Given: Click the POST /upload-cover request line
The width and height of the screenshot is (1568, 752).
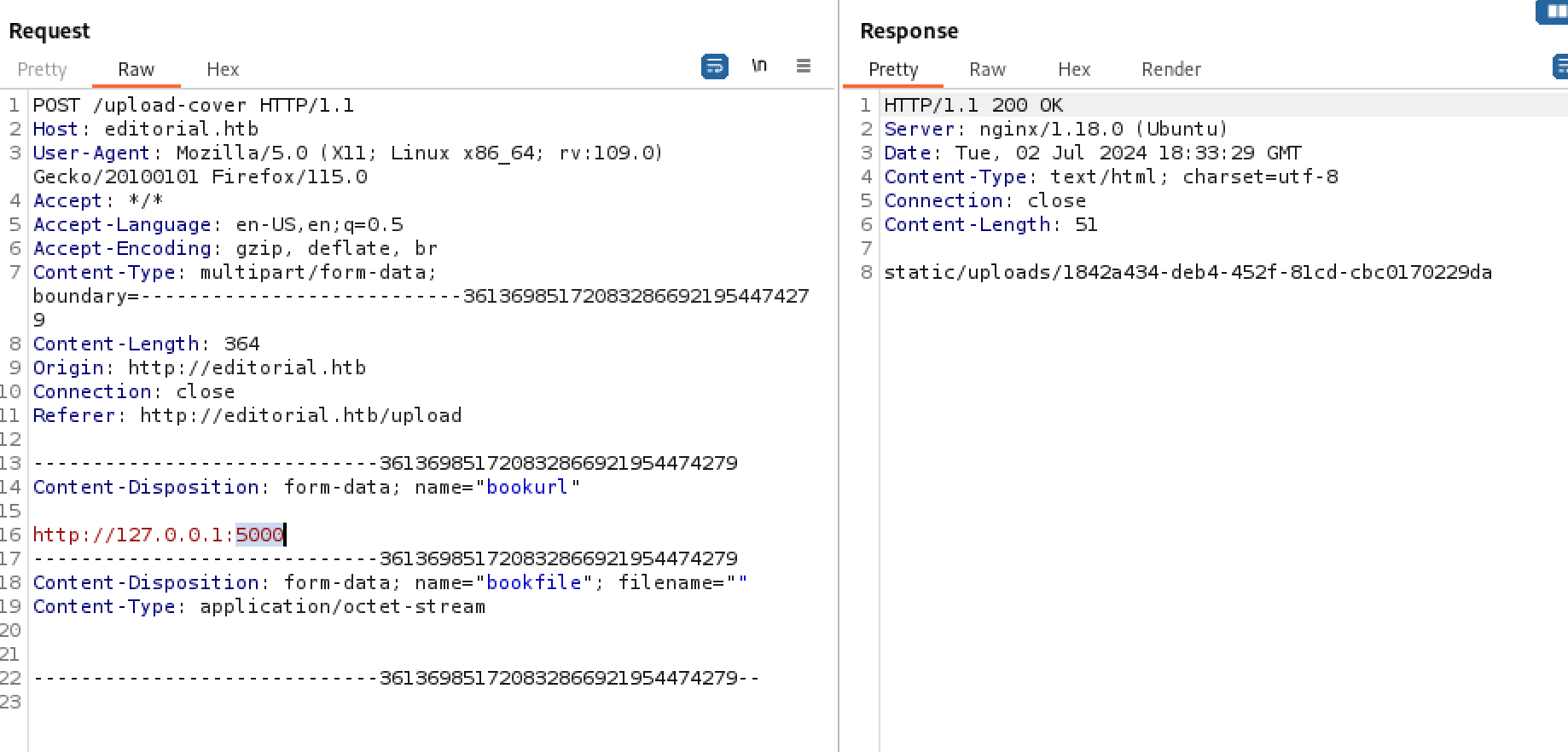Looking at the screenshot, I should click(193, 105).
